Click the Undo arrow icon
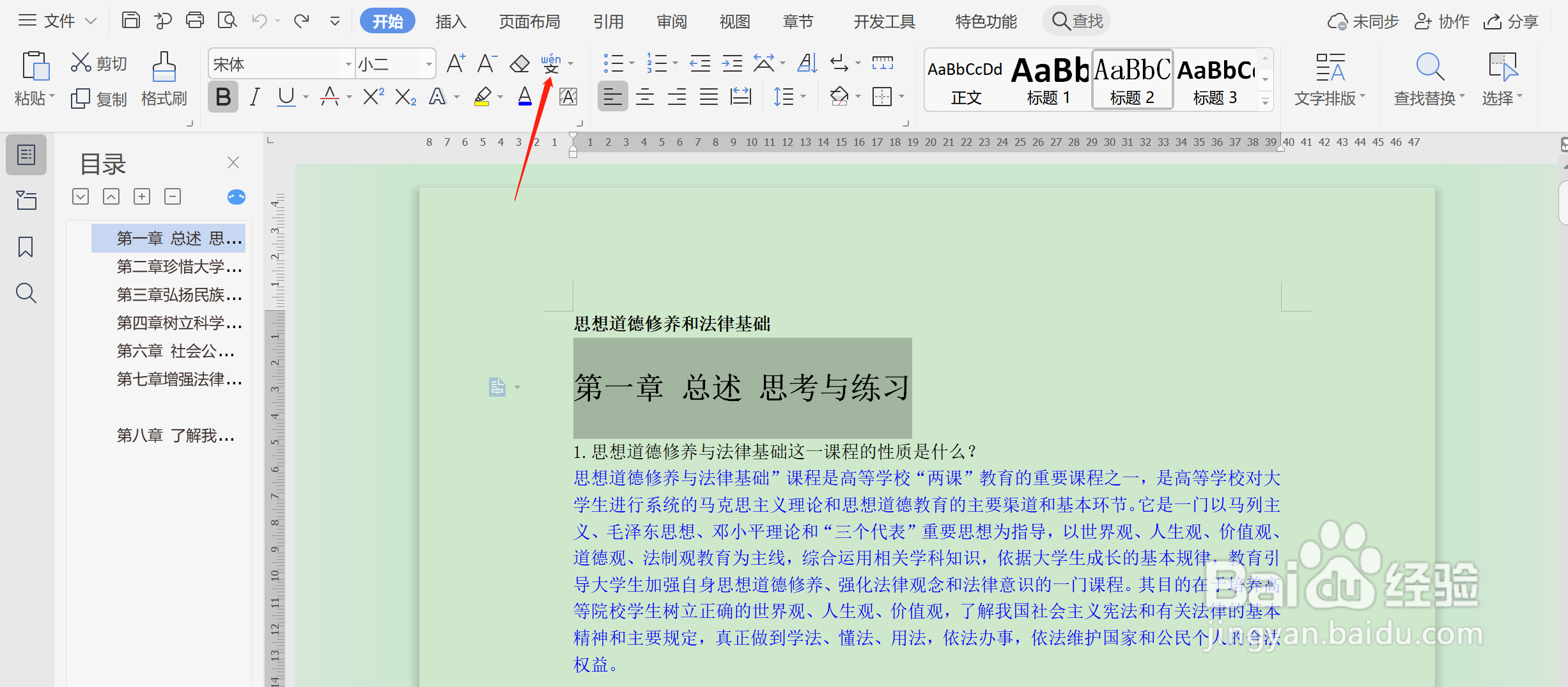This screenshot has width=1568, height=687. click(x=260, y=21)
